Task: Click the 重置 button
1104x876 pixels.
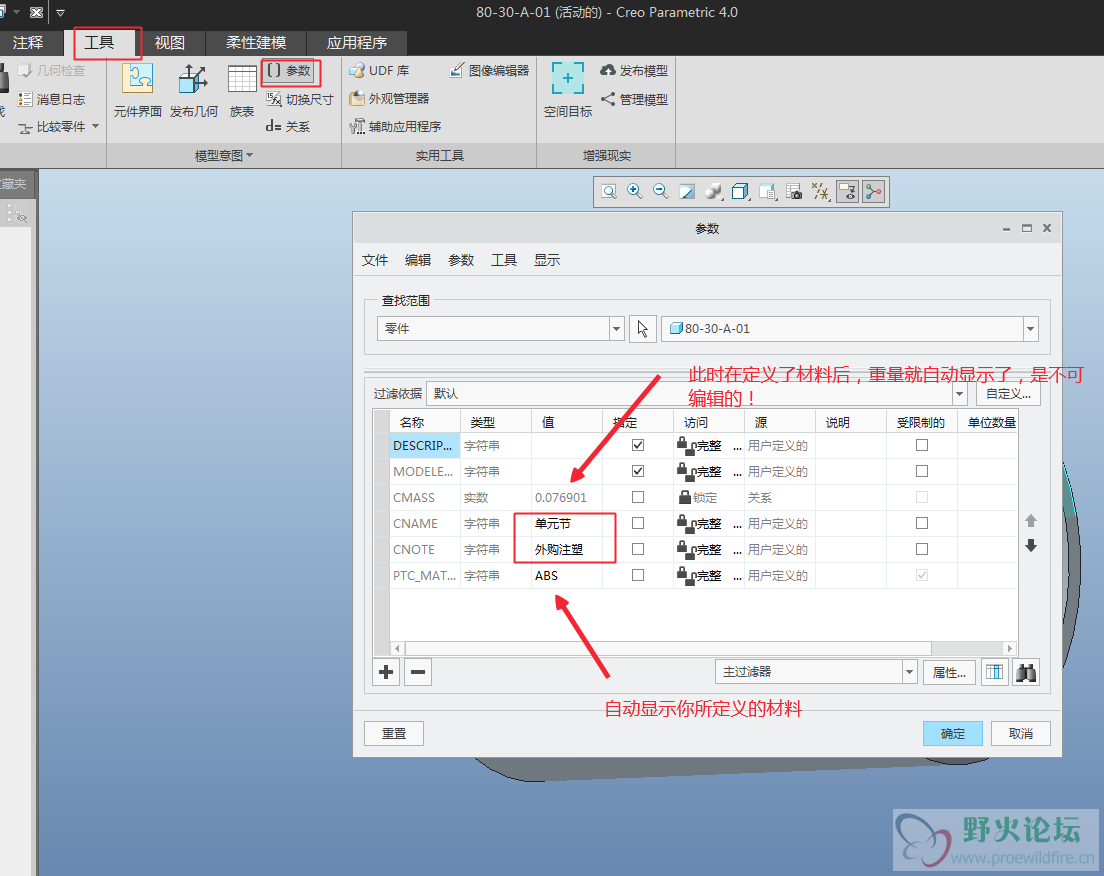Action: (394, 734)
